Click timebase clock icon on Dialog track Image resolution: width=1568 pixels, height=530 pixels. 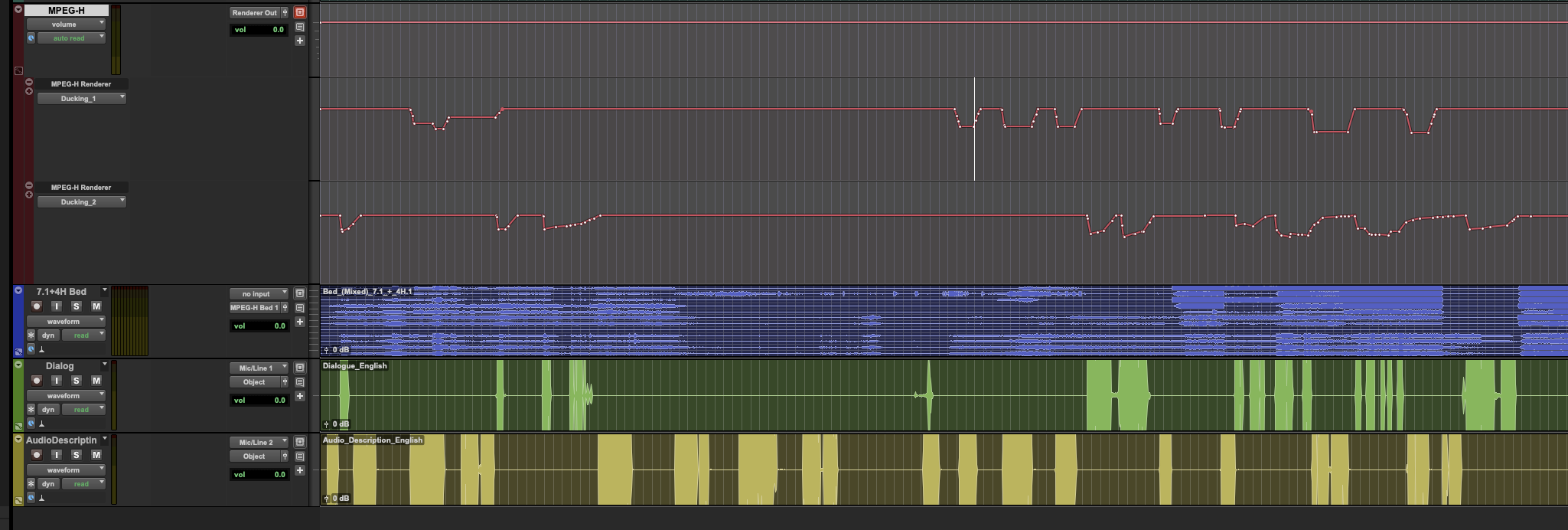point(31,423)
